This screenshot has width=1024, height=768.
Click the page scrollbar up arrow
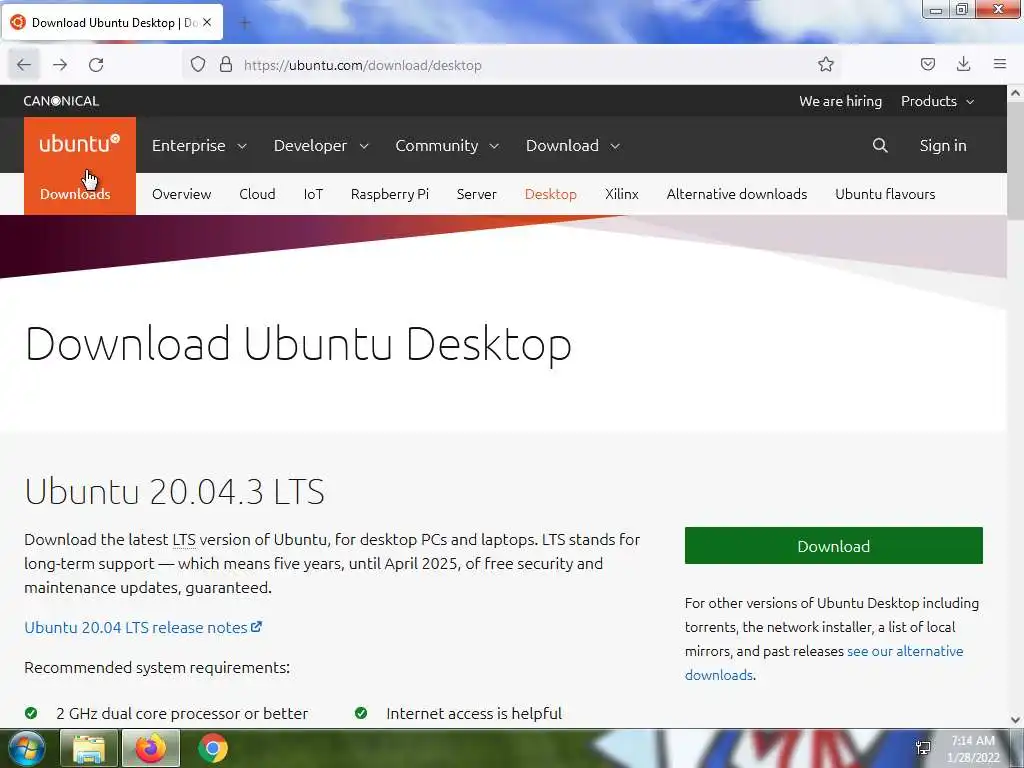click(1016, 93)
